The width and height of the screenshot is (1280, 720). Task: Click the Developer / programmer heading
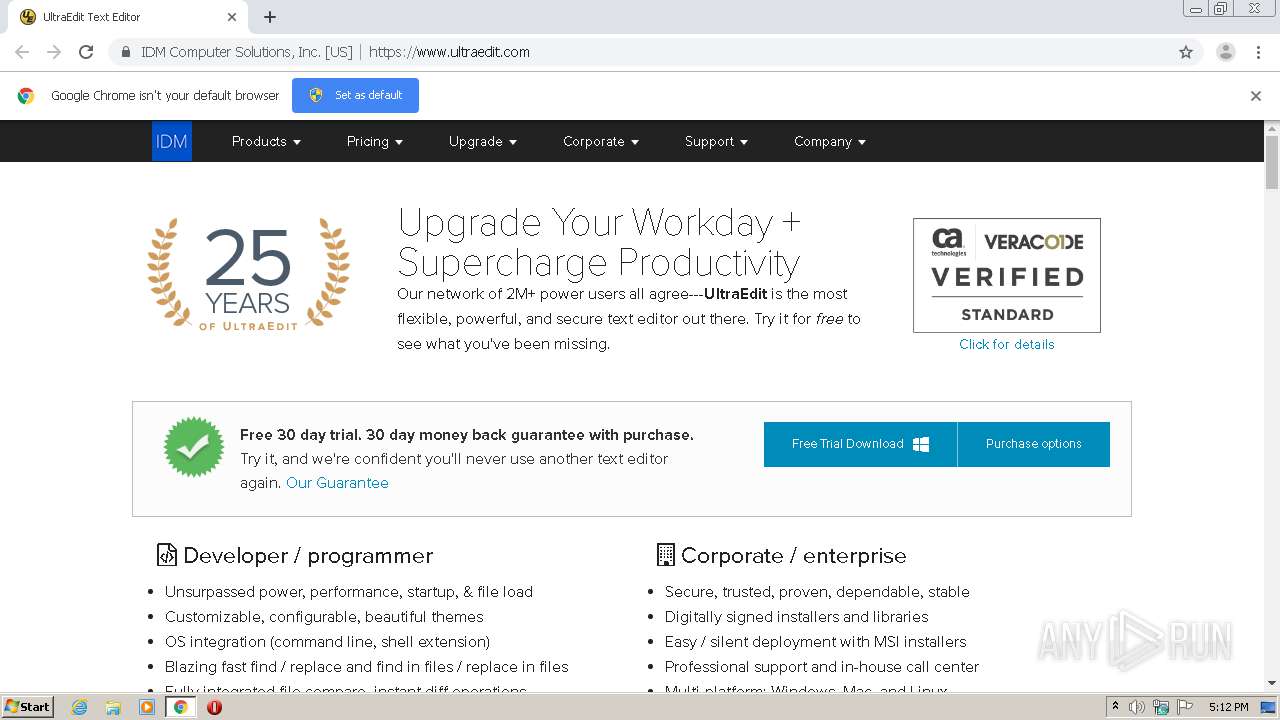(308, 555)
